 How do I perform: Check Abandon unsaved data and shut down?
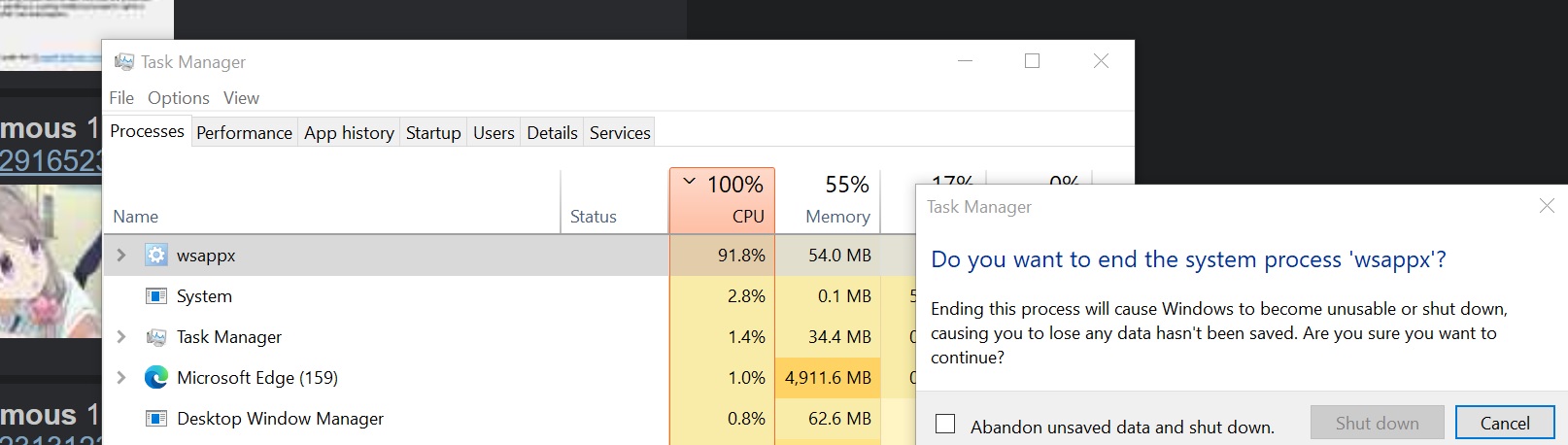pyautogui.click(x=945, y=424)
